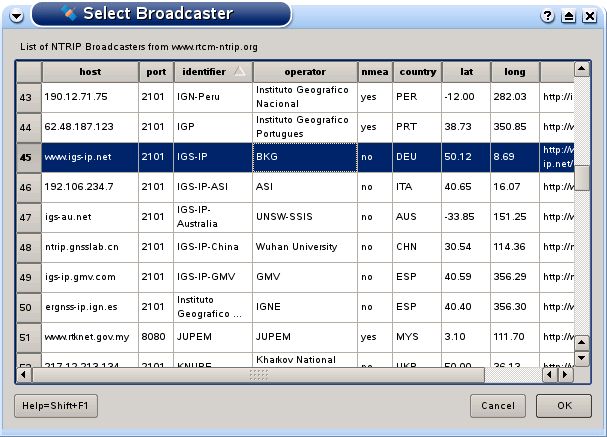This screenshot has height=437, width=607.
Task: Click the operator column header
Action: point(305,72)
